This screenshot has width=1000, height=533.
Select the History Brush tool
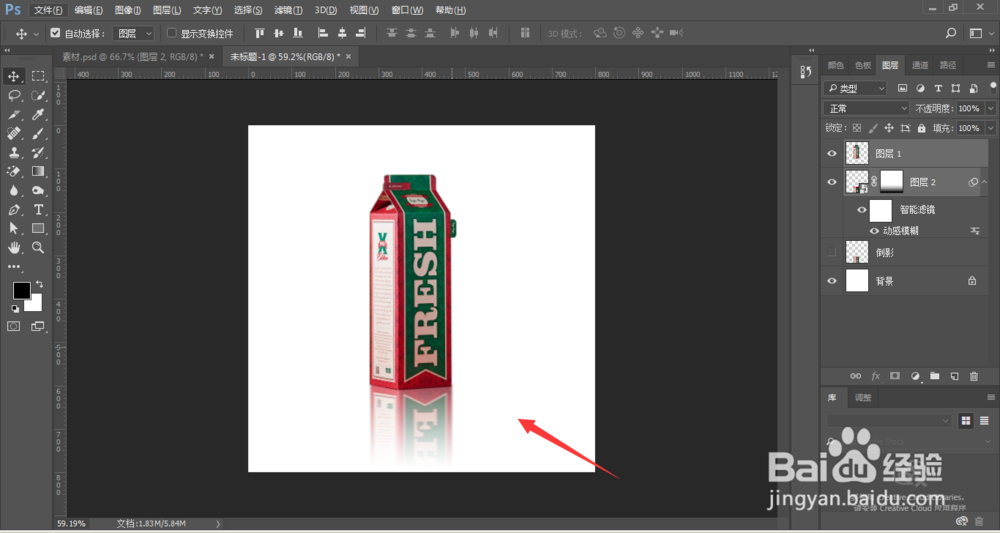click(x=38, y=152)
